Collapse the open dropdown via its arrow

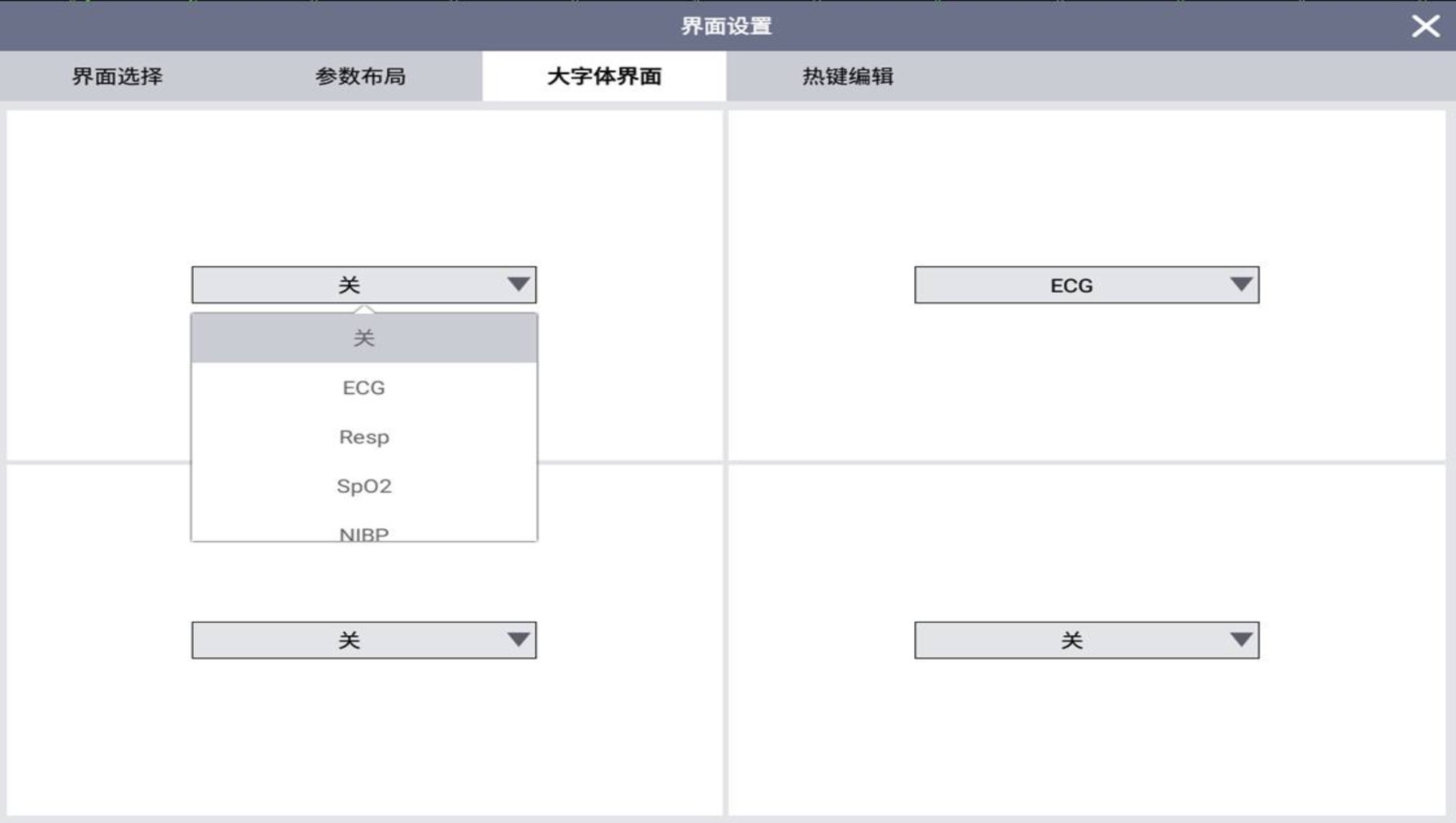[x=518, y=284]
